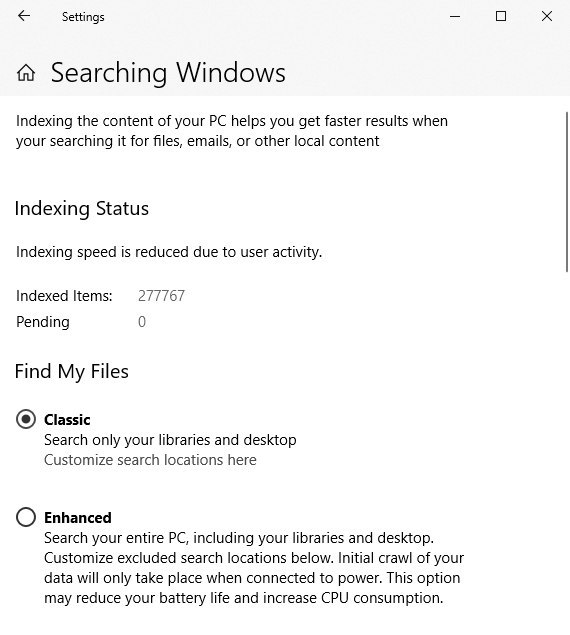Viewport: 570px width, 635px height.
Task: Click the Indexing Status section heading
Action: (x=82, y=209)
